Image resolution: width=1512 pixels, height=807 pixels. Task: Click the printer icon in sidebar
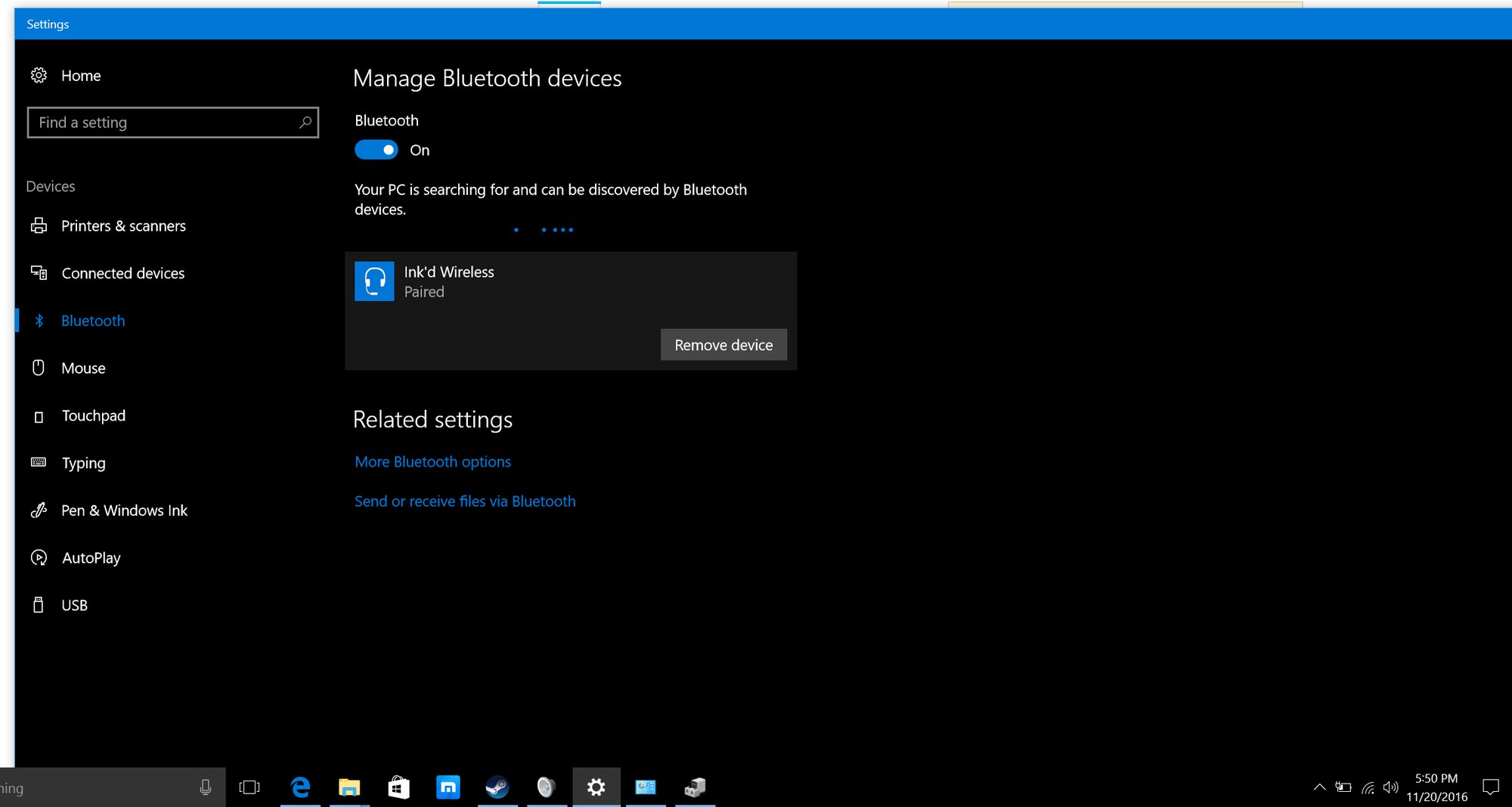click(39, 225)
